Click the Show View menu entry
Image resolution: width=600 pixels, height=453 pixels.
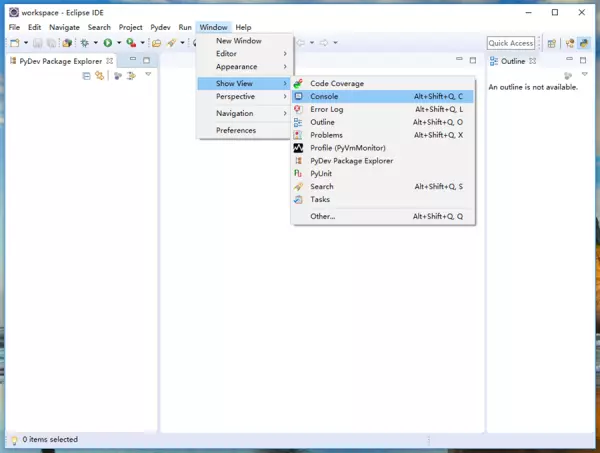(x=244, y=83)
